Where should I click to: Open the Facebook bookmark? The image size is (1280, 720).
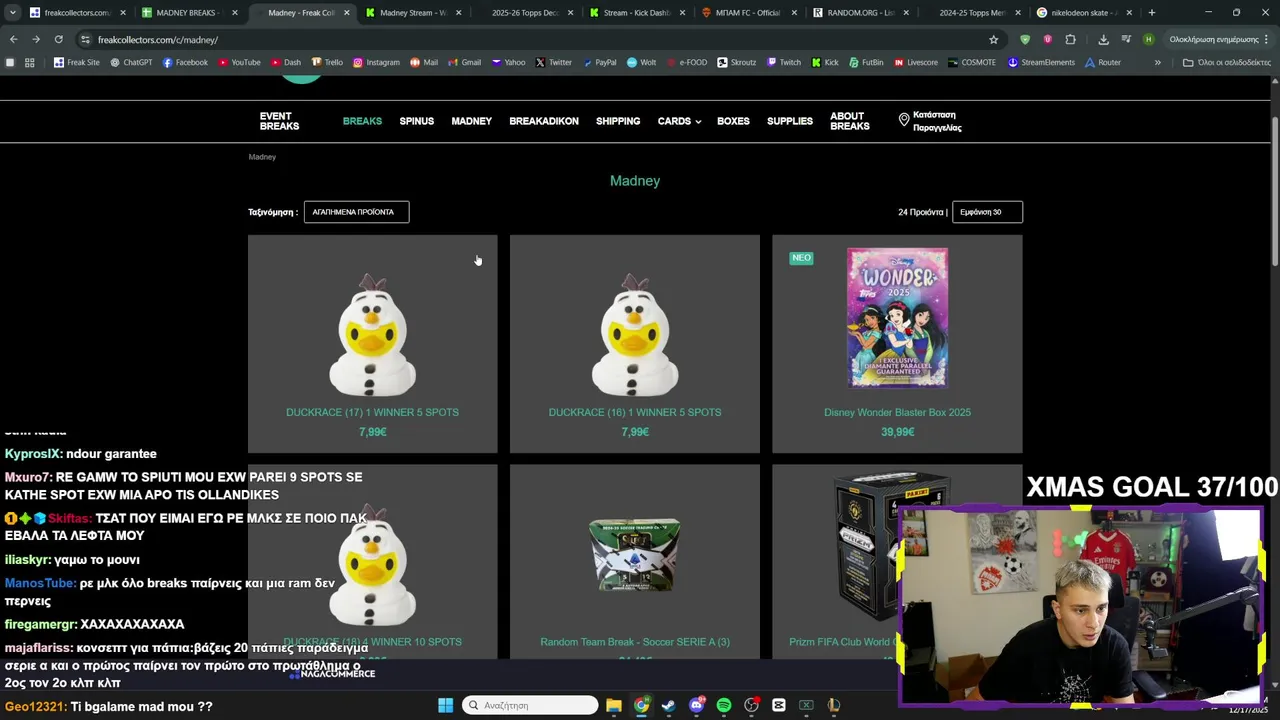click(185, 62)
